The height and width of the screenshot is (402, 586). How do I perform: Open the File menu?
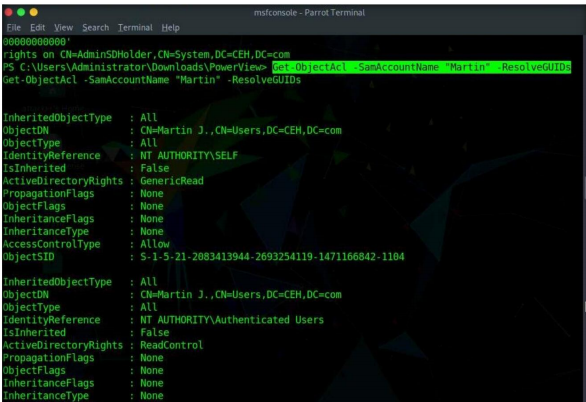point(14,28)
